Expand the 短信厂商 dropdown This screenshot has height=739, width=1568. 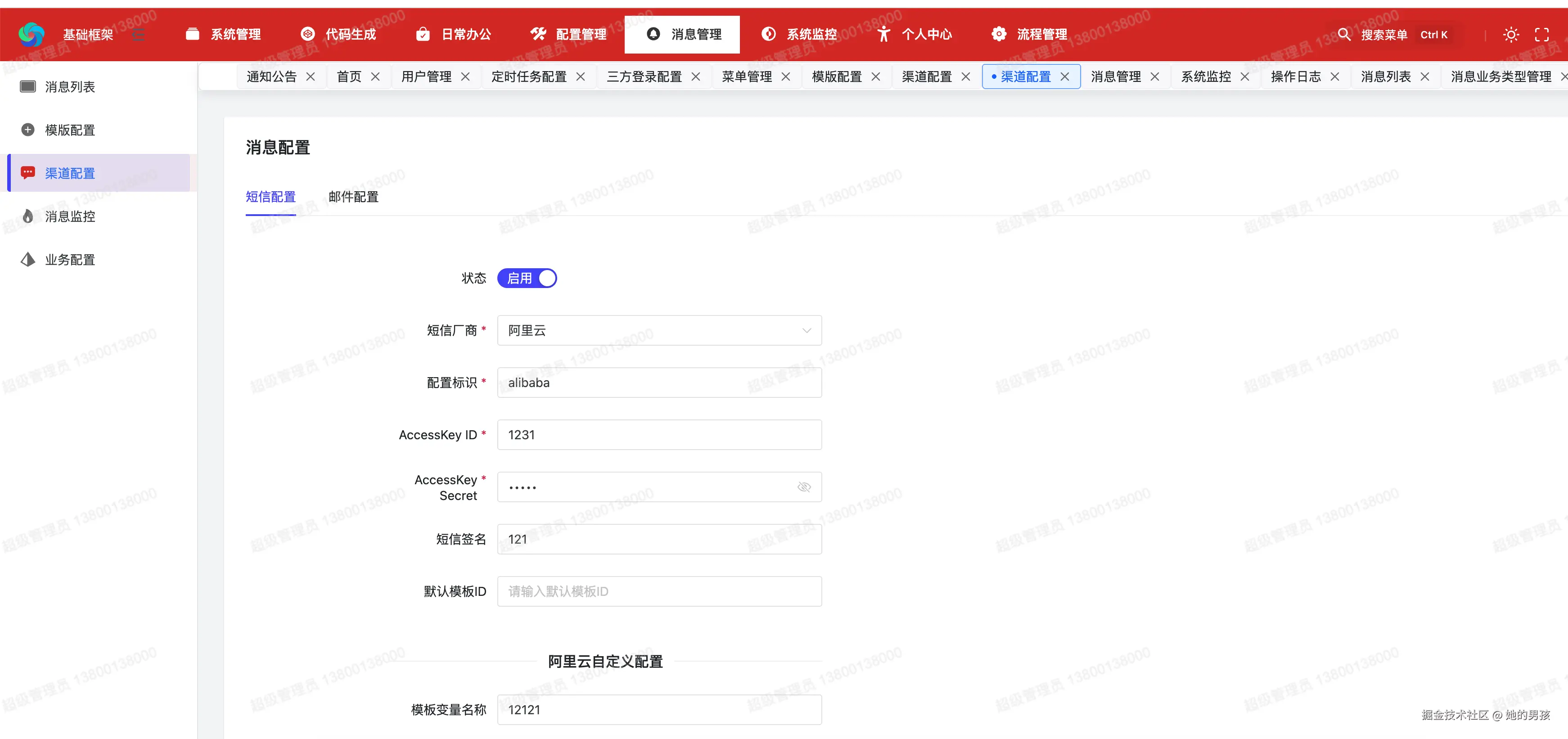coord(659,330)
